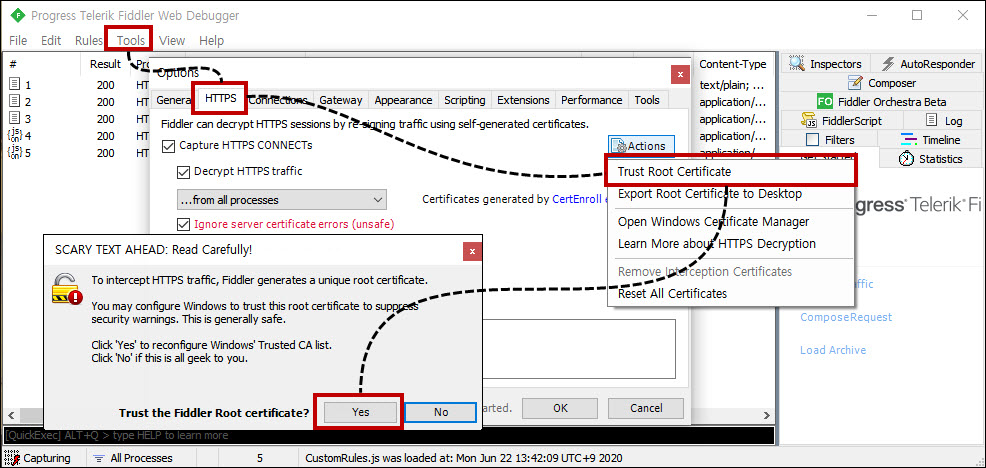The image size is (986, 468).
Task: Toggle Capture HTTPS CONNECTs checkbox
Action: click(168, 145)
